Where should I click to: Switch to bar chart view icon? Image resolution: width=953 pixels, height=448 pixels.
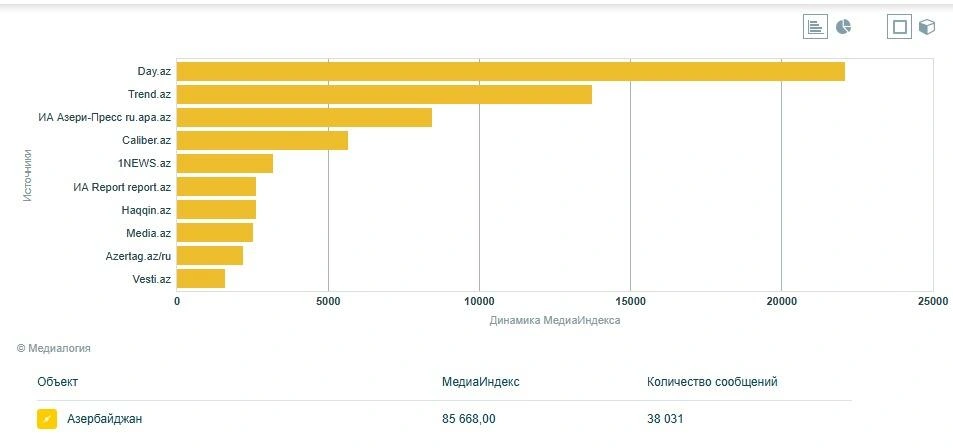815,27
